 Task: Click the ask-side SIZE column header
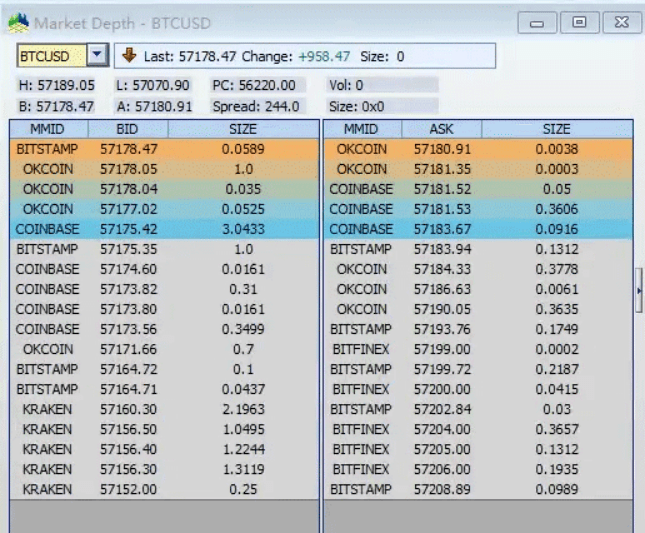557,129
